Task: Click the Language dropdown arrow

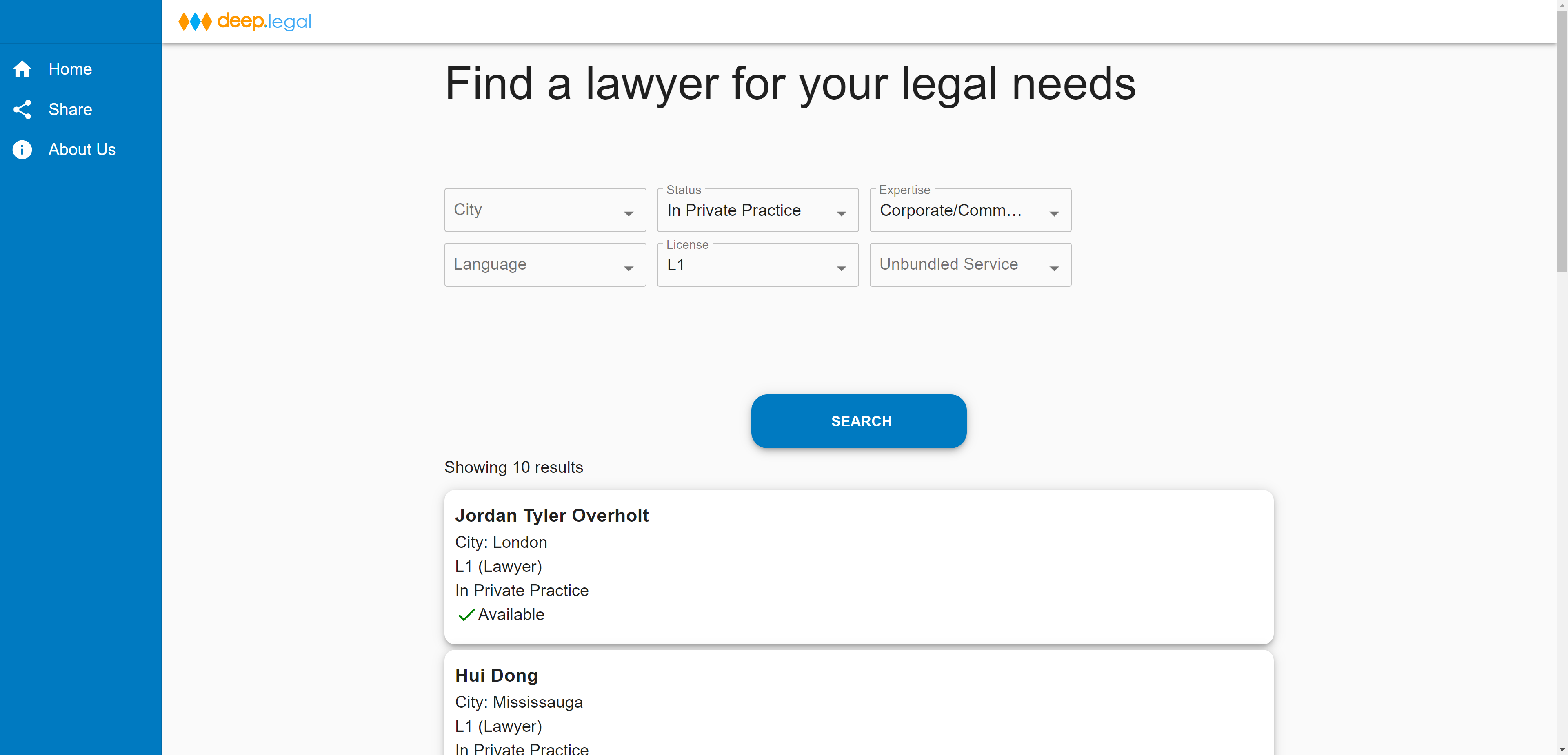Action: coord(628,268)
